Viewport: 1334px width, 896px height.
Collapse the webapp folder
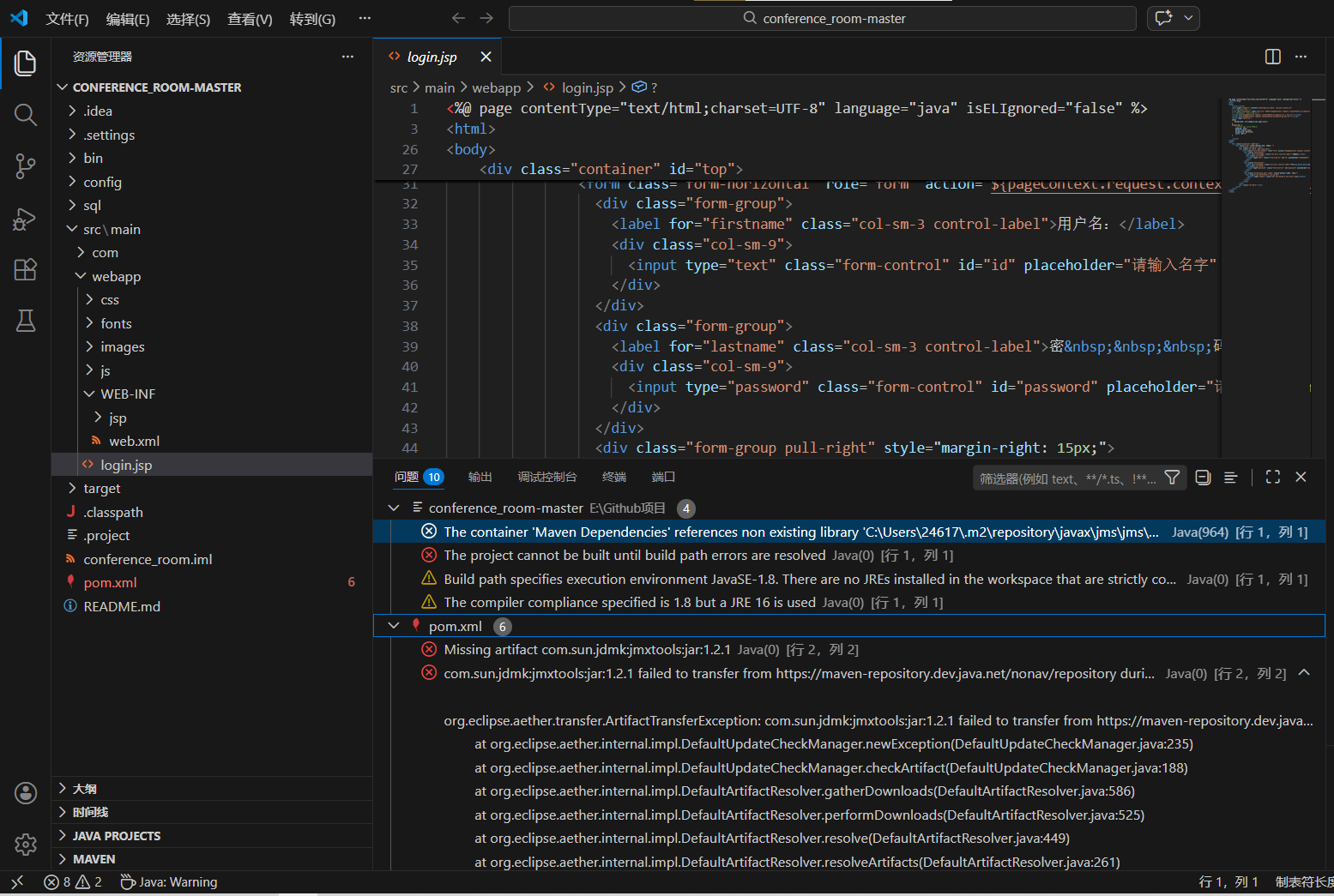(x=81, y=276)
